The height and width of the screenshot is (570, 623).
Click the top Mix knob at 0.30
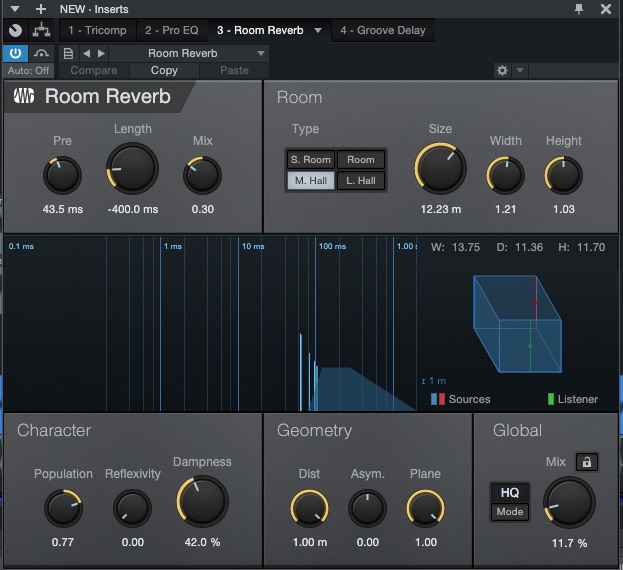(x=202, y=175)
